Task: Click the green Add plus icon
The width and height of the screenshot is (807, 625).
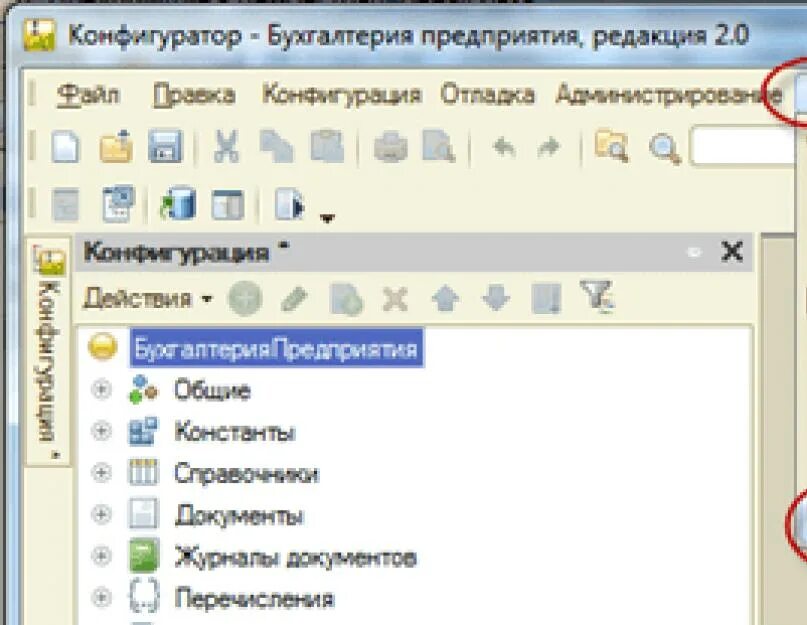Action: click(x=245, y=298)
